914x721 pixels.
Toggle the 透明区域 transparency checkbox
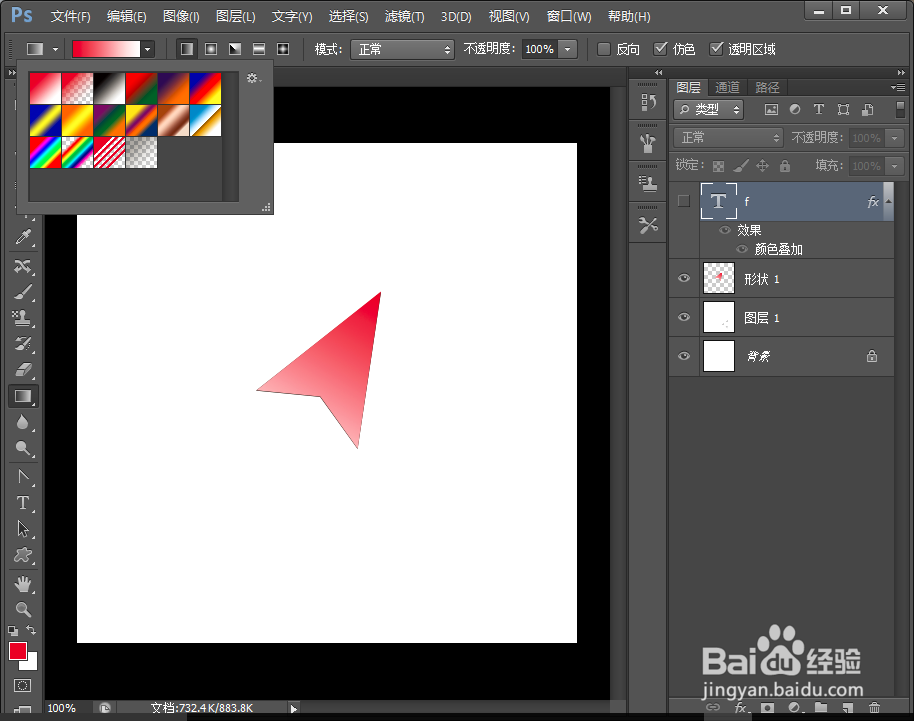pyautogui.click(x=716, y=49)
